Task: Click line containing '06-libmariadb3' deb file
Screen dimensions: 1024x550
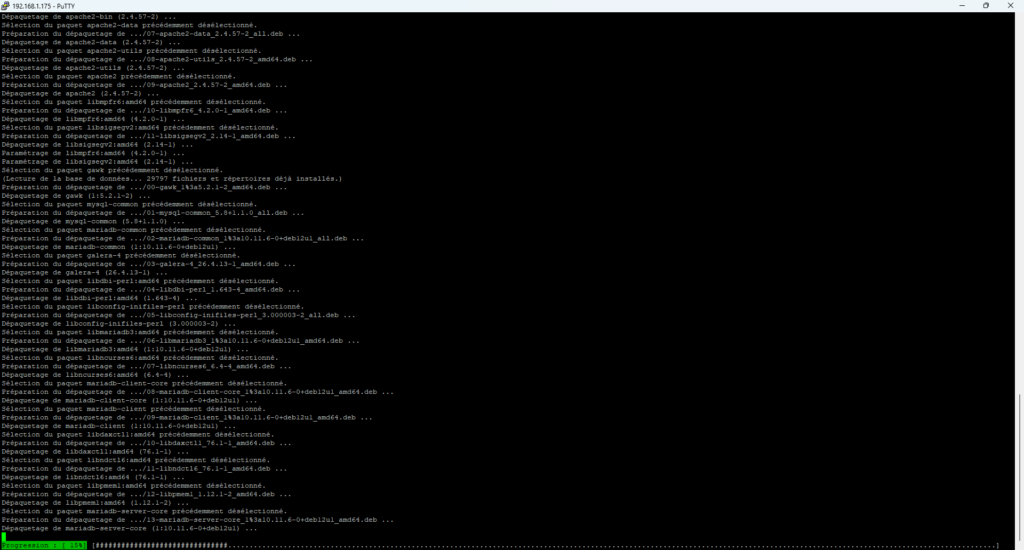Action: coord(181,340)
